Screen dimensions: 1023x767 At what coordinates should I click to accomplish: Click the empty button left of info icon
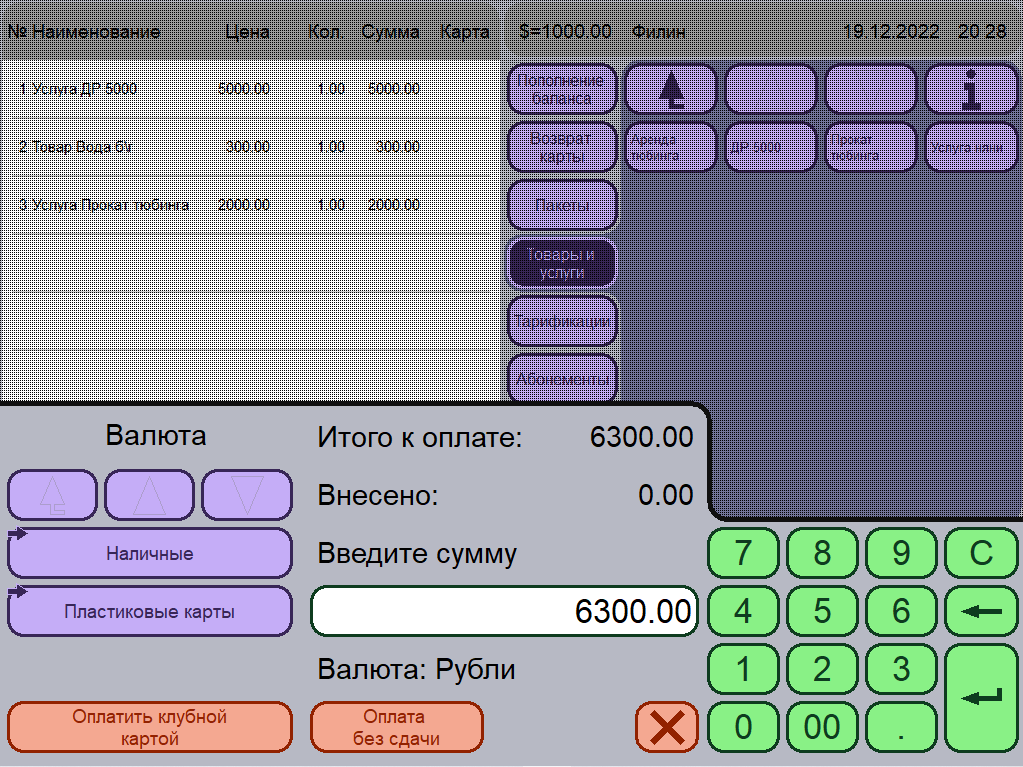pyautogui.click(x=871, y=89)
